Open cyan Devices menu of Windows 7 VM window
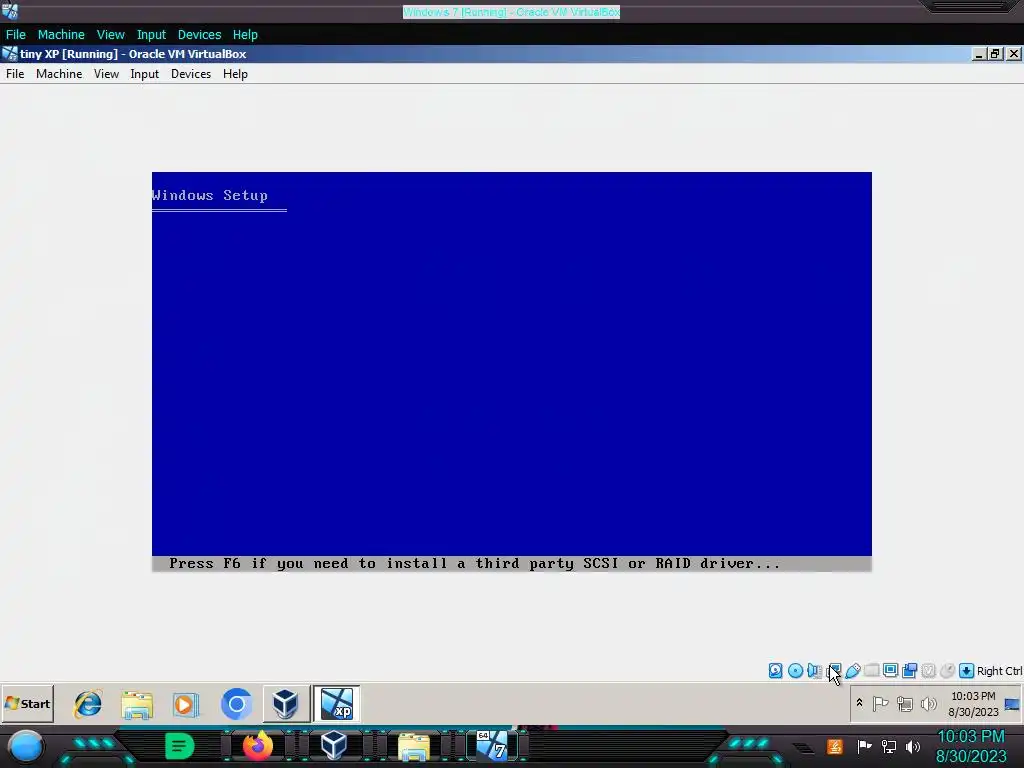Image resolution: width=1024 pixels, height=768 pixels. click(x=199, y=35)
